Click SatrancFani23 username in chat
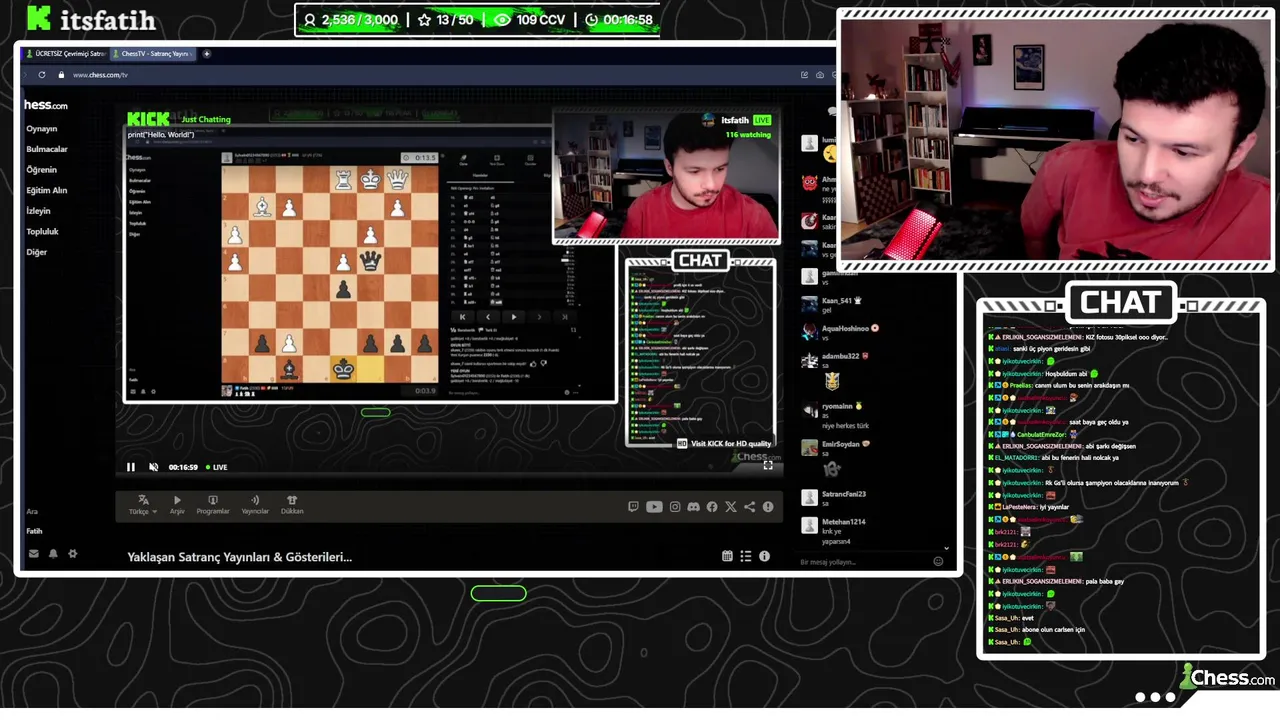The image size is (1280, 720). click(x=844, y=494)
